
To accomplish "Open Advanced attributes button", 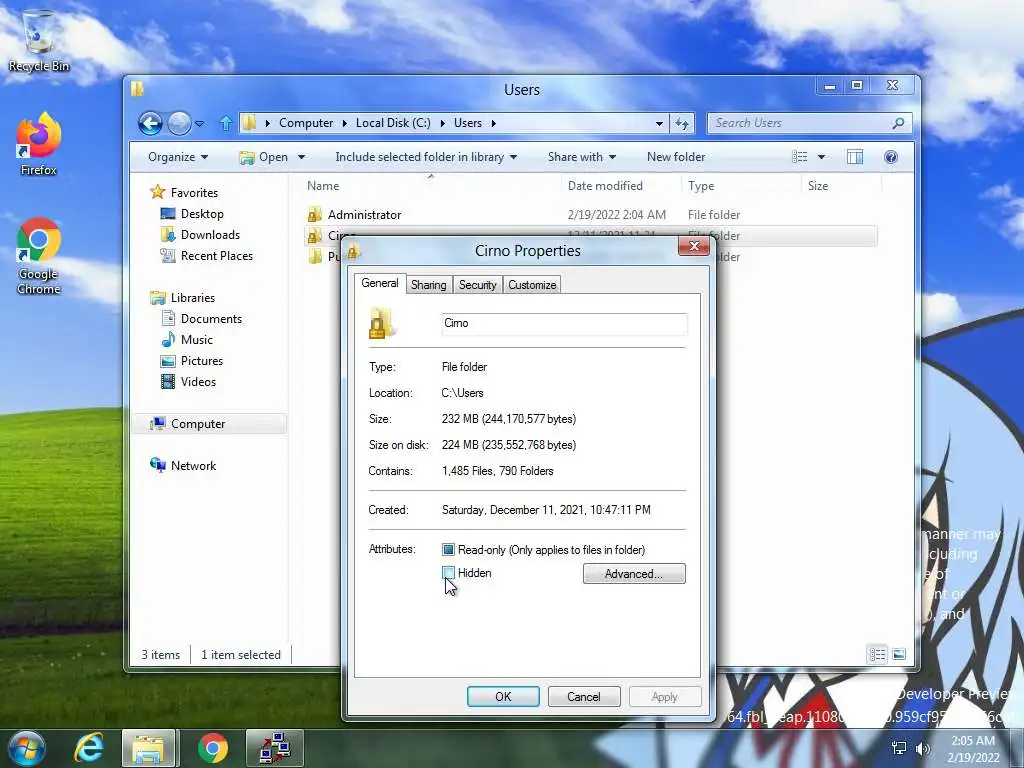I will (634, 573).
